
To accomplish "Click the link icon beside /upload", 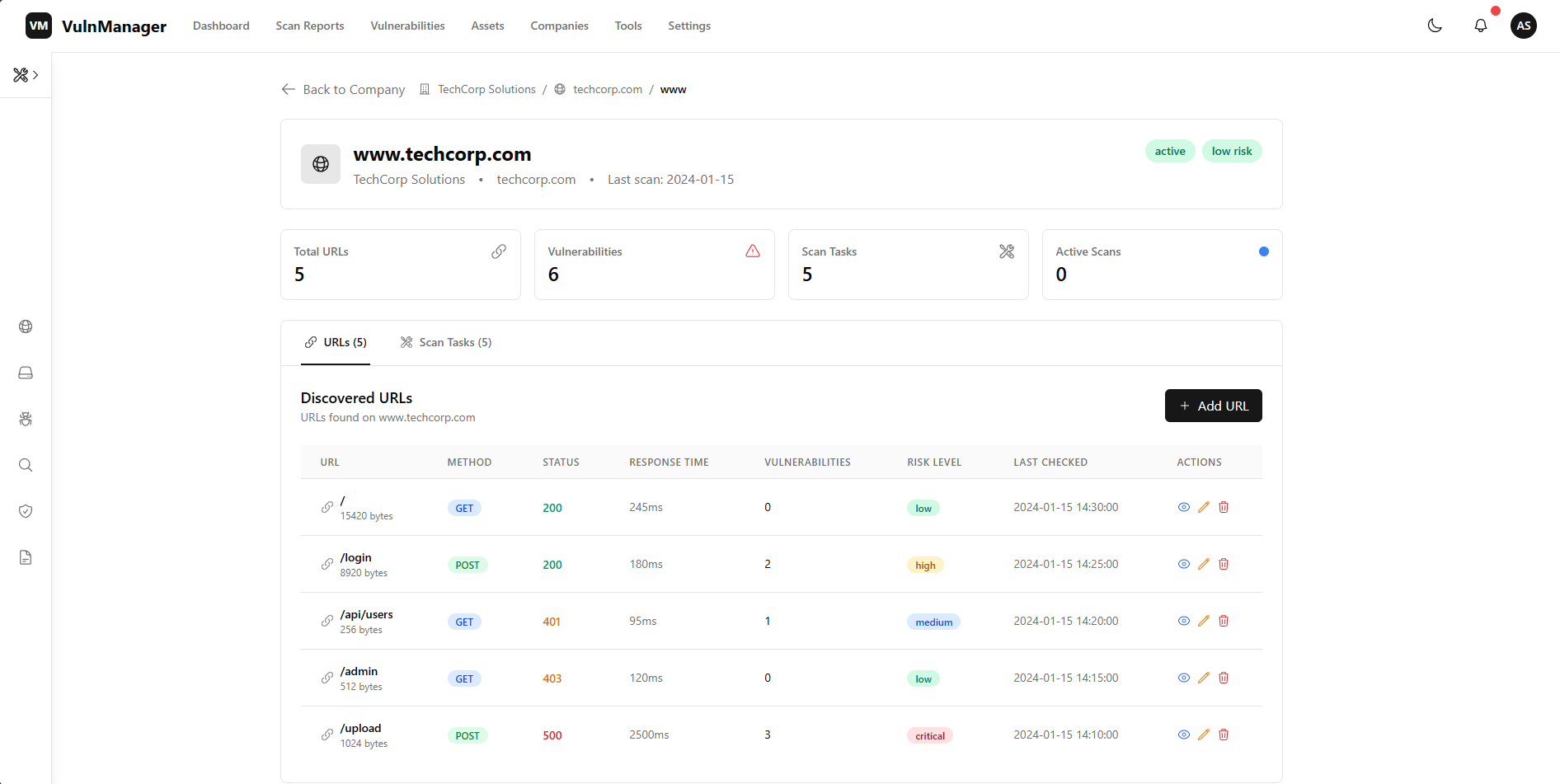I will click(x=327, y=735).
